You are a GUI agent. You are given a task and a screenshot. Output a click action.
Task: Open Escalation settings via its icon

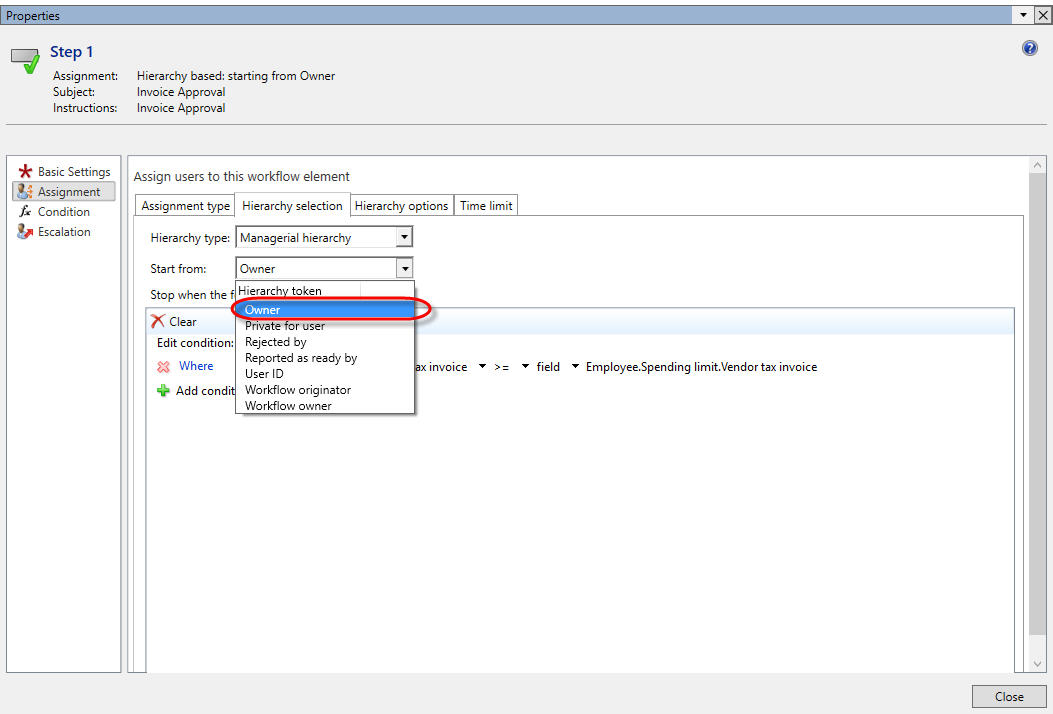coord(28,231)
